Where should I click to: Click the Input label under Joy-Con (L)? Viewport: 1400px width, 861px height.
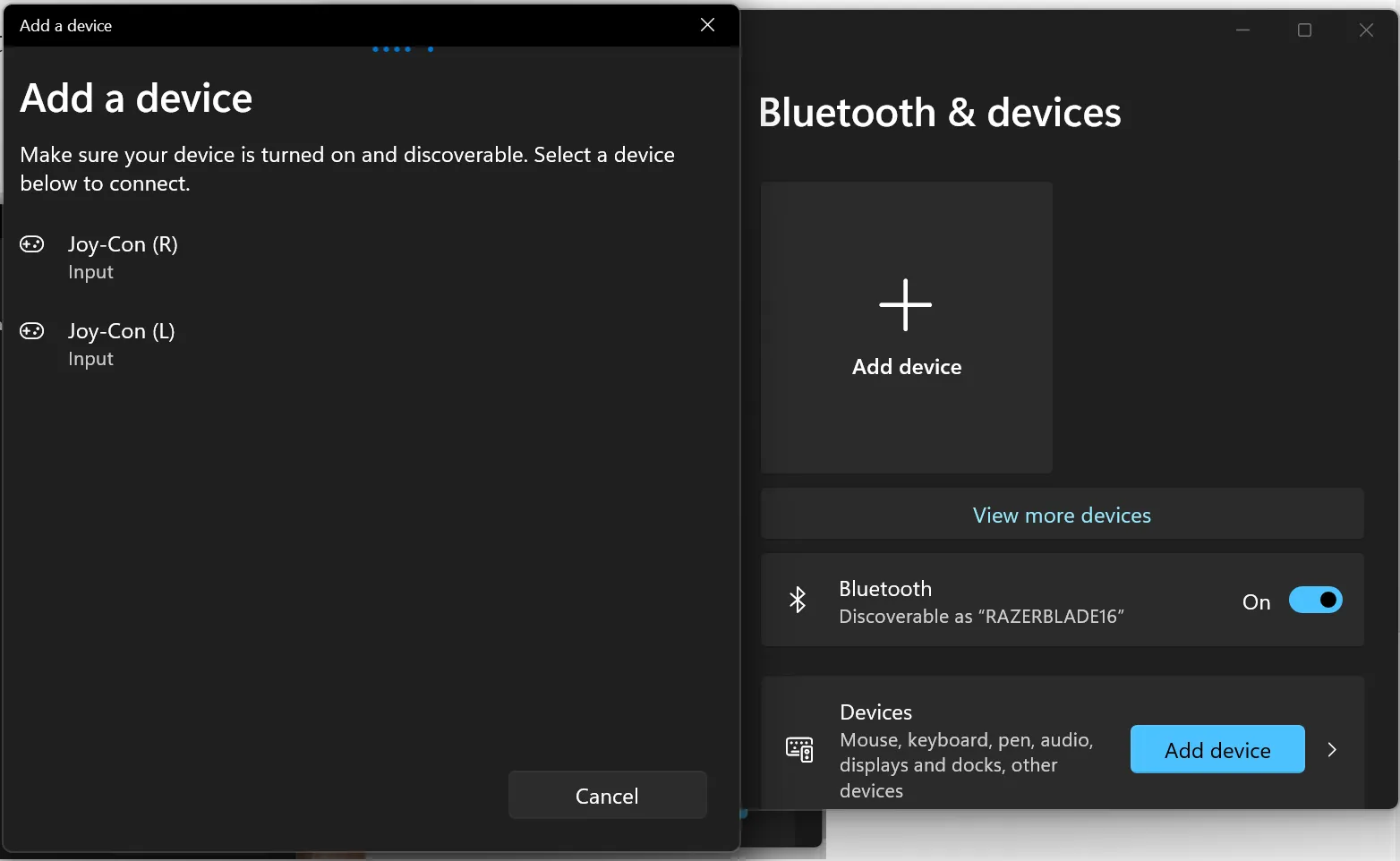[90, 359]
